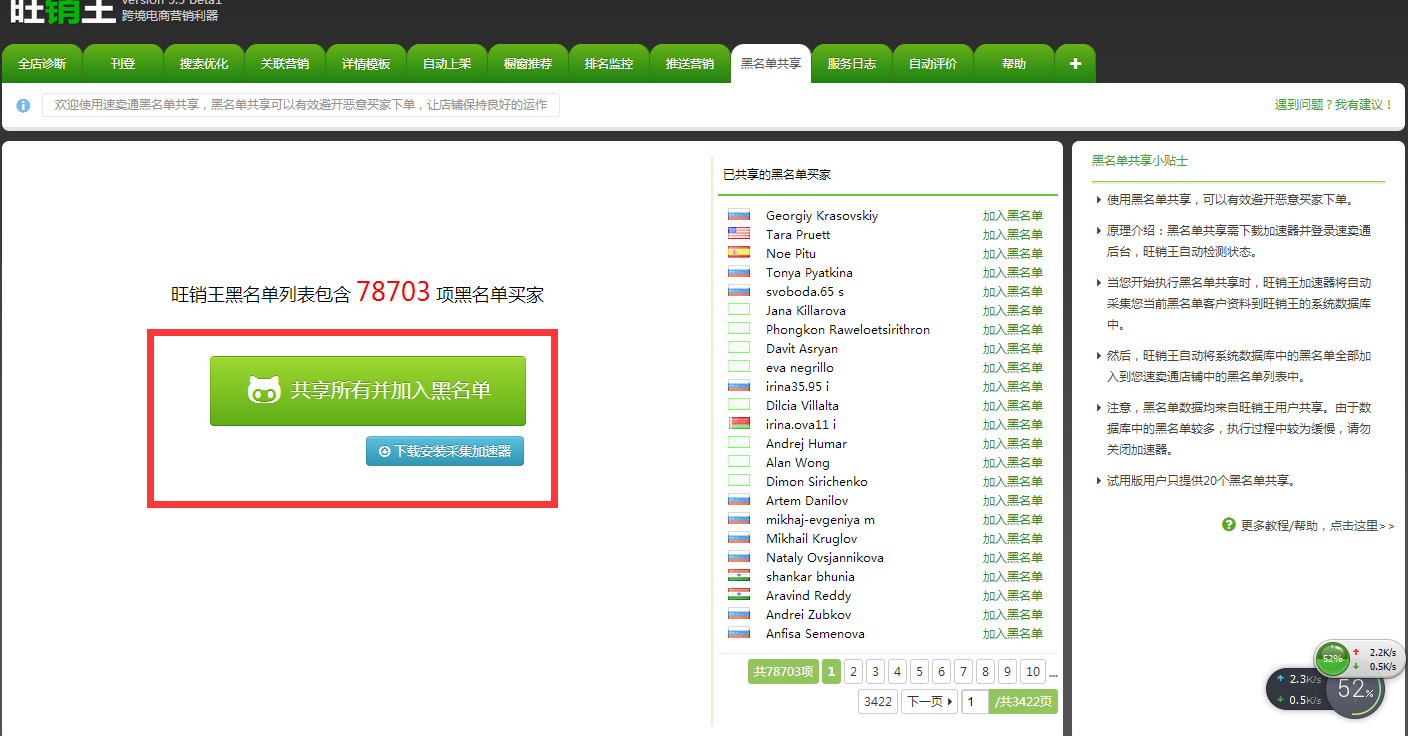
Task: Click the India flag beside Aravind Reddy
Action: click(739, 595)
